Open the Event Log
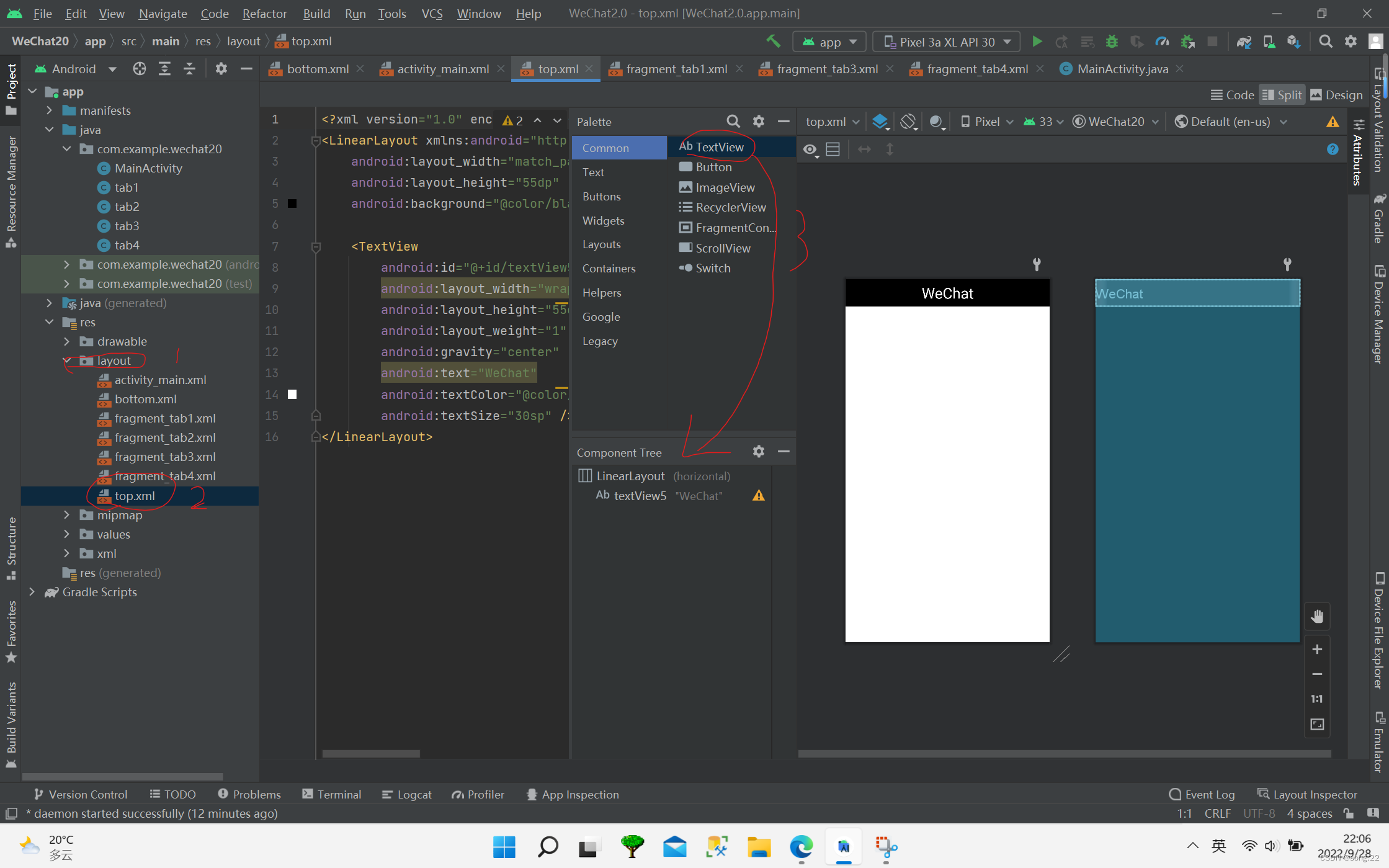 click(x=1202, y=794)
